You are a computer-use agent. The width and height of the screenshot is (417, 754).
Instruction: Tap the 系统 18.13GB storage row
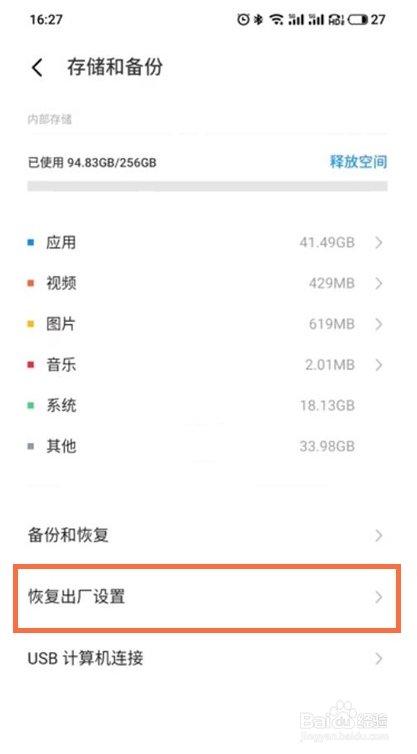(x=207, y=406)
